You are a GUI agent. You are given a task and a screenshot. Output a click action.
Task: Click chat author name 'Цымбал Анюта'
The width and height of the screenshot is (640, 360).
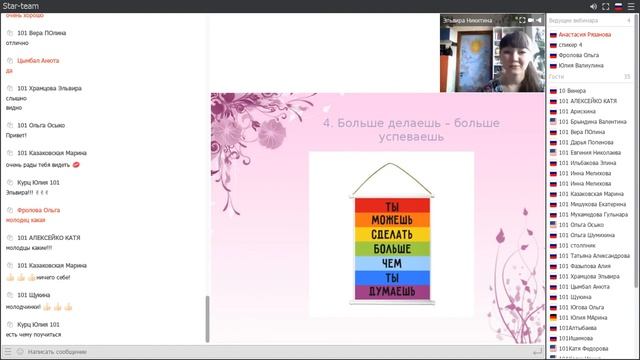pyautogui.click(x=38, y=61)
